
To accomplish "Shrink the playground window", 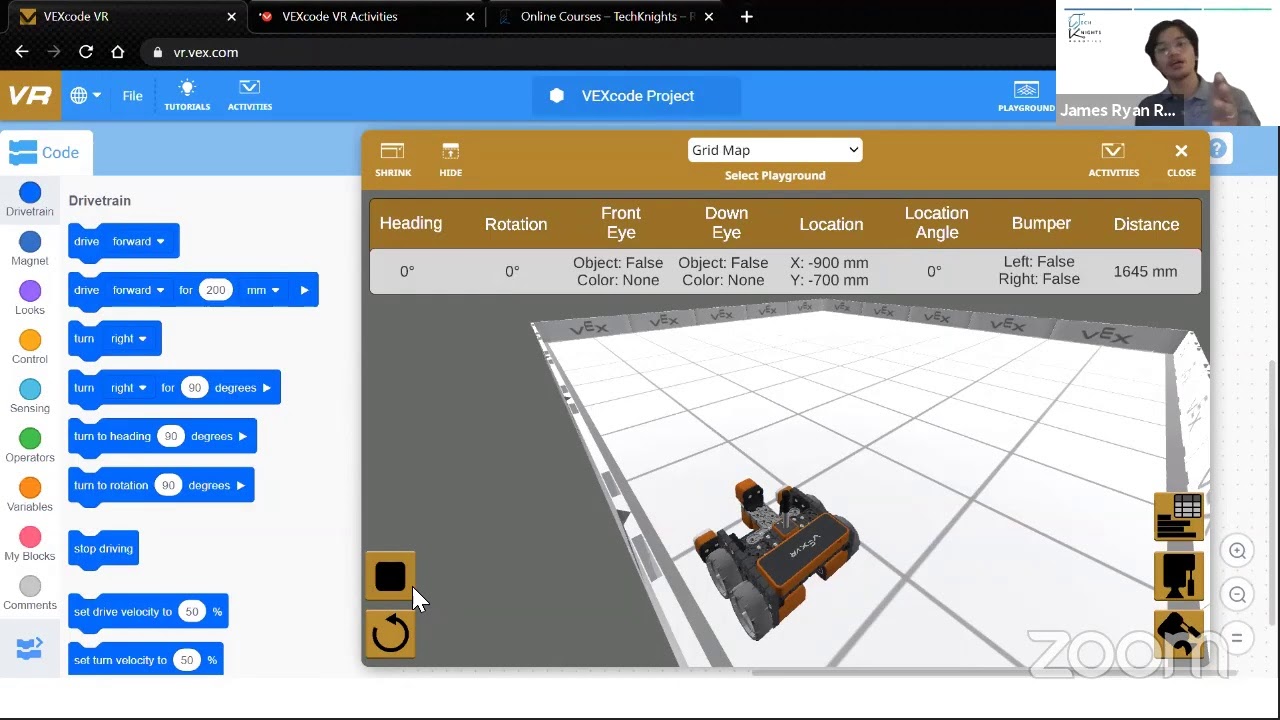I will coord(393,159).
